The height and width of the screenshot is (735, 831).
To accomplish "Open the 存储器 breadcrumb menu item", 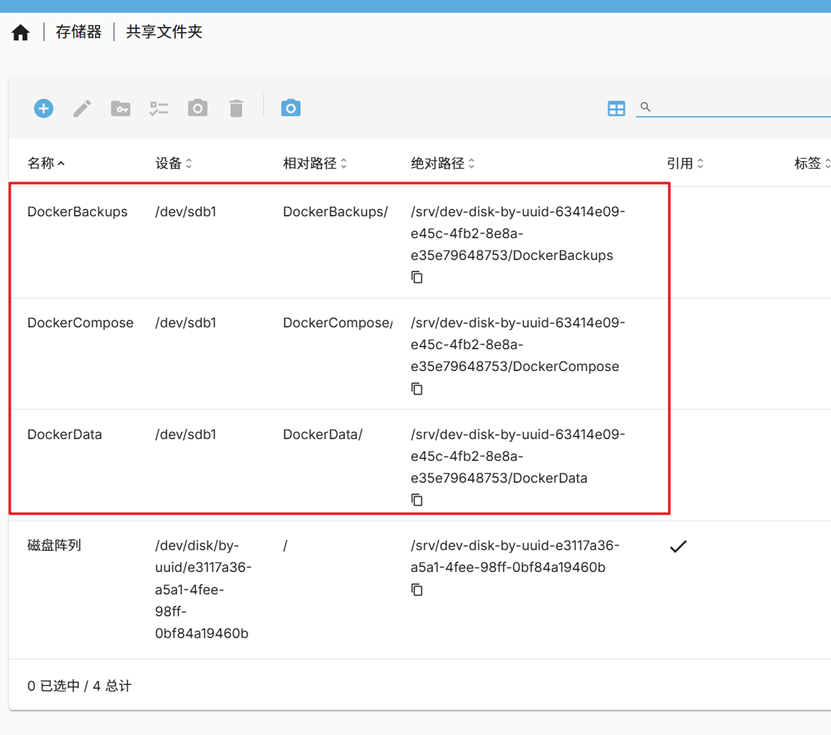I will click(x=80, y=31).
